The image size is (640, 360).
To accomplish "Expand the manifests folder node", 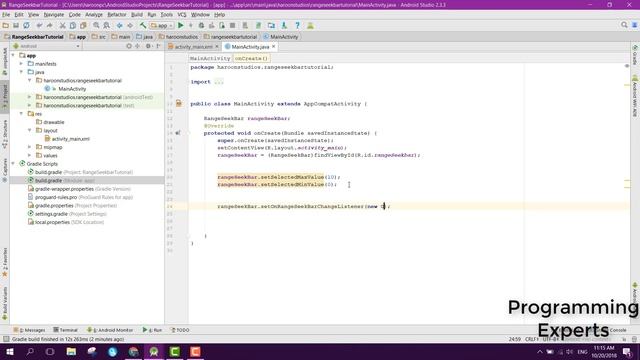I will tap(21, 64).
